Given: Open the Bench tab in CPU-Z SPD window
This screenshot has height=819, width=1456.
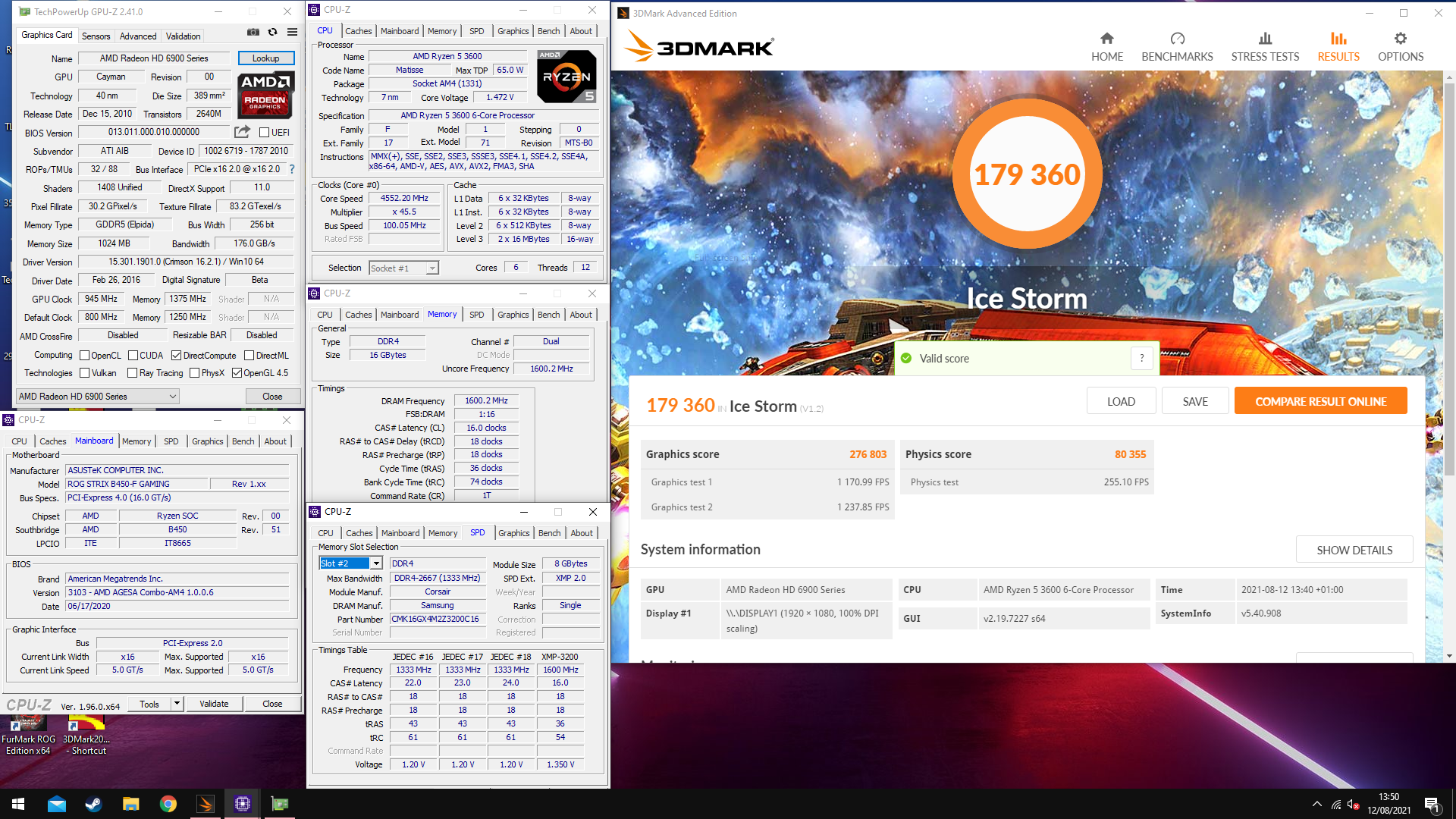Looking at the screenshot, I should pyautogui.click(x=550, y=533).
